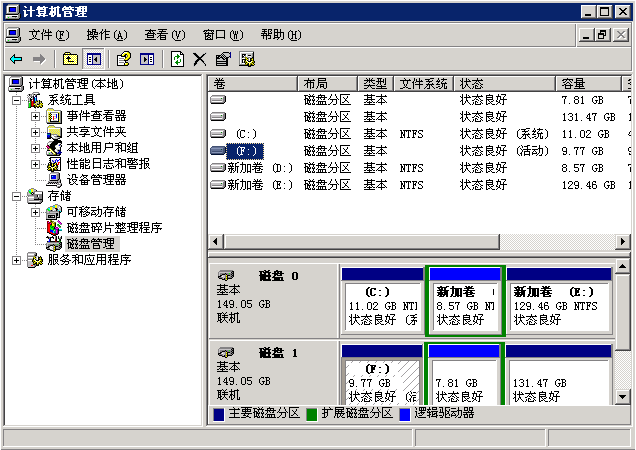Screen dimensions: 636x450
Task: Open the 操作(A) menu
Action: coord(106,34)
